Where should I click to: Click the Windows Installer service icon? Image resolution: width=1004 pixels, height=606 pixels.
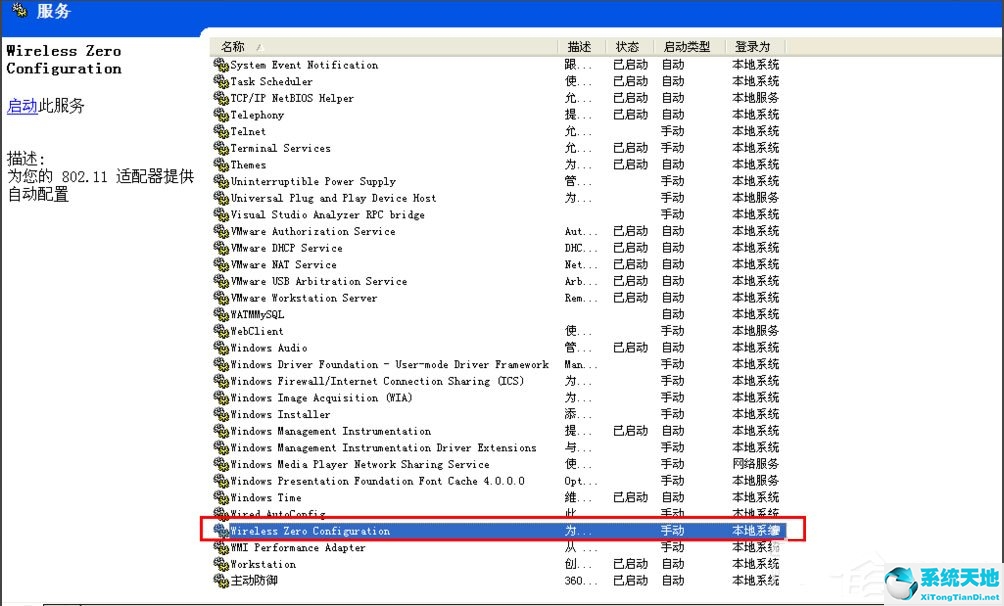[x=222, y=414]
